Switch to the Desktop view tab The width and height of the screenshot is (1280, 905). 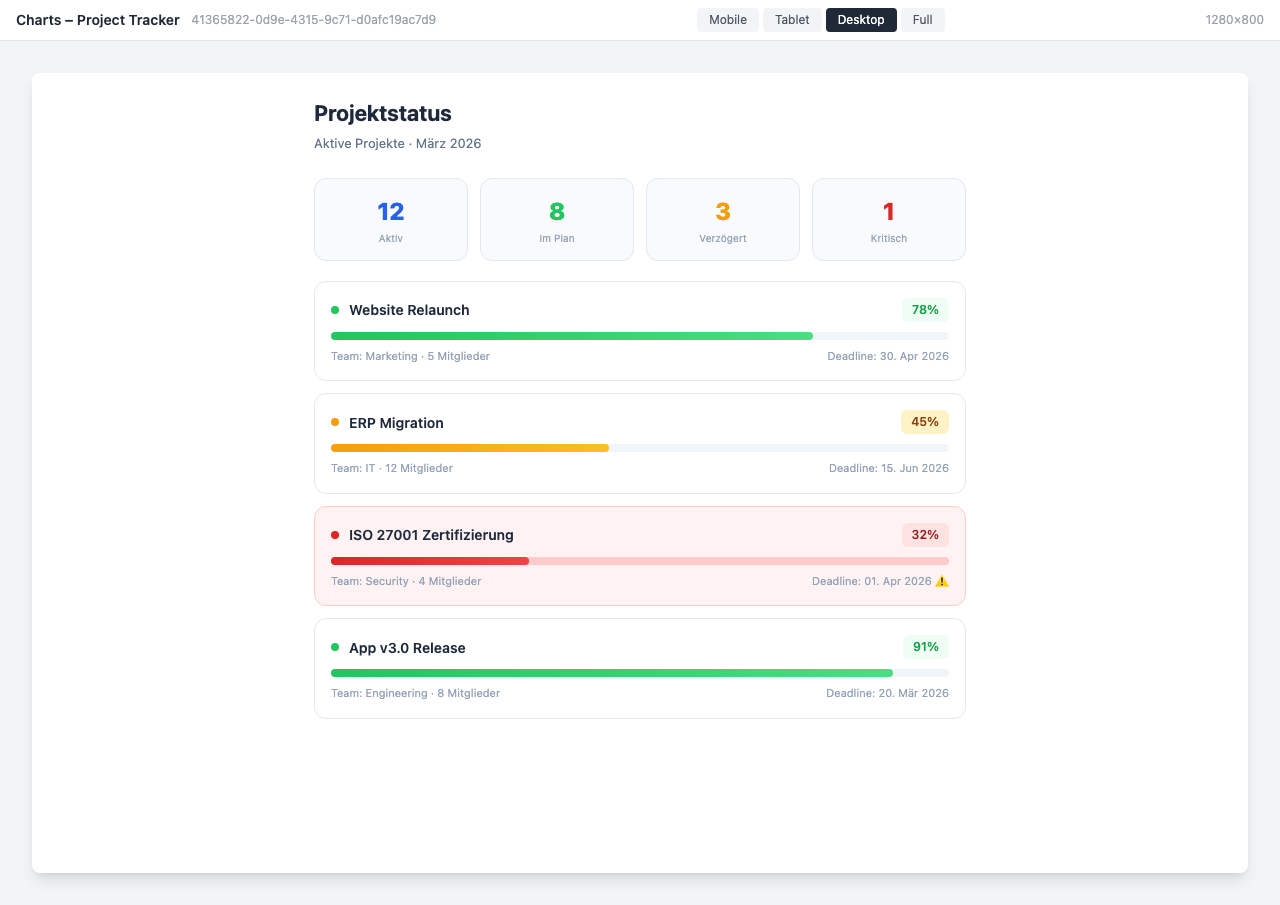861,19
